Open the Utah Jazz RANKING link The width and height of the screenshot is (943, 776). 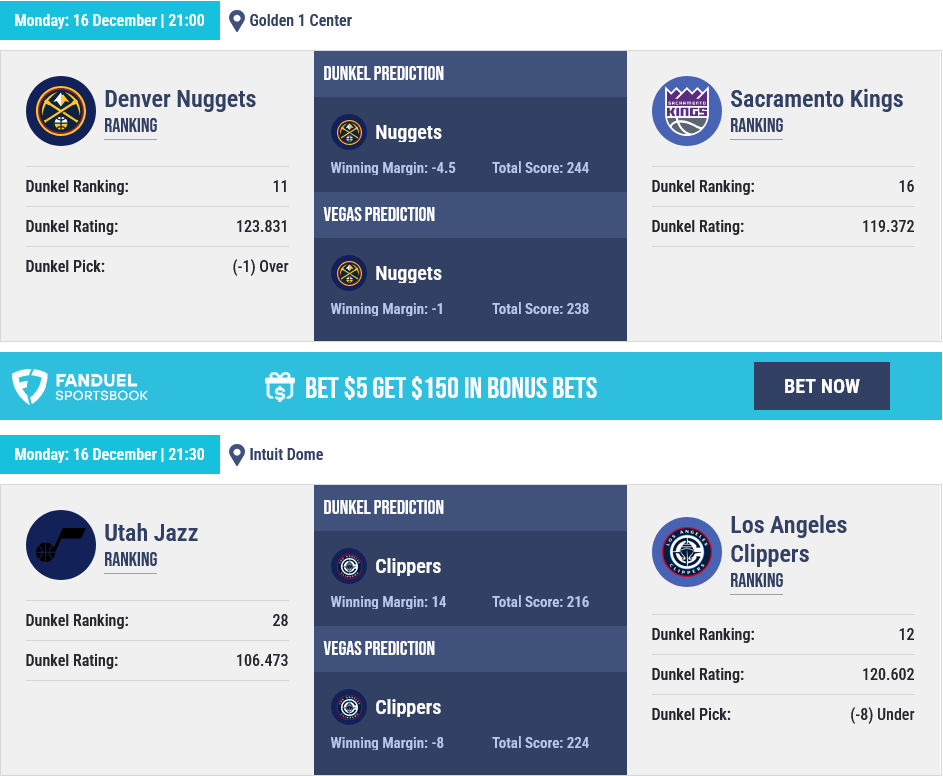point(131,559)
